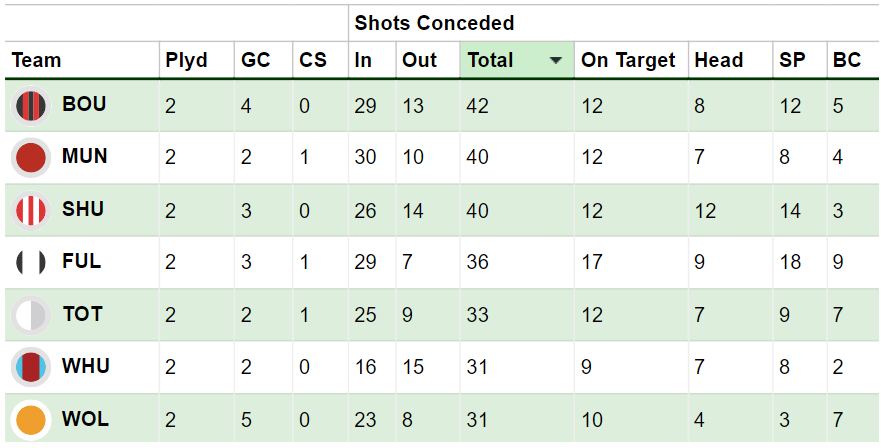This screenshot has width=881, height=448.
Task: Select the TOT half-white badge icon
Action: 31,315
